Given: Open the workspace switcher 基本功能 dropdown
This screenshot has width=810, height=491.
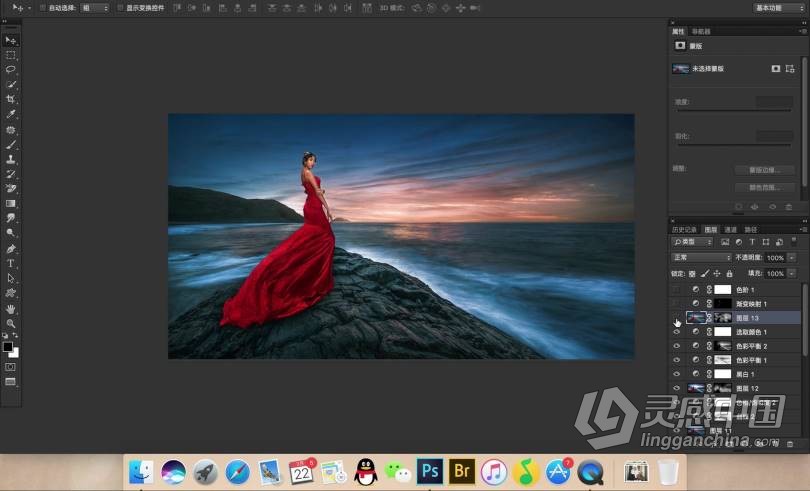Looking at the screenshot, I should point(778,8).
